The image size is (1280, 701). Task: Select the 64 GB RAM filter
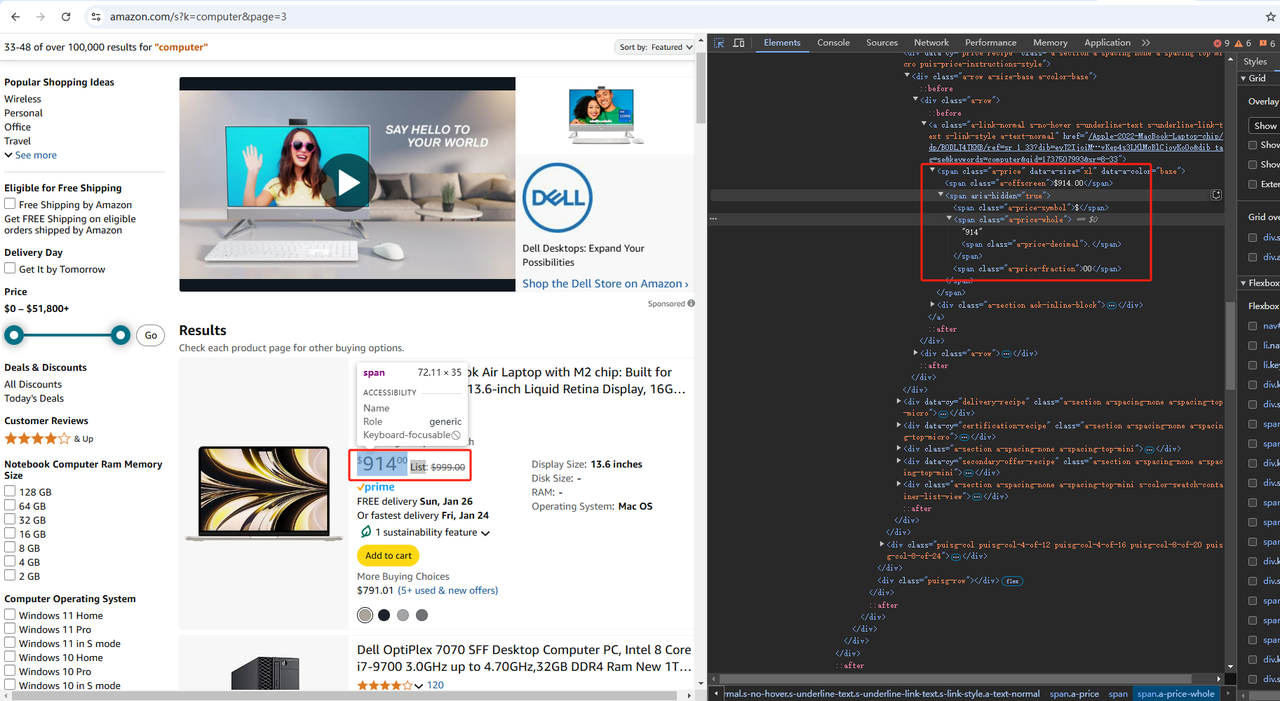(x=10, y=506)
